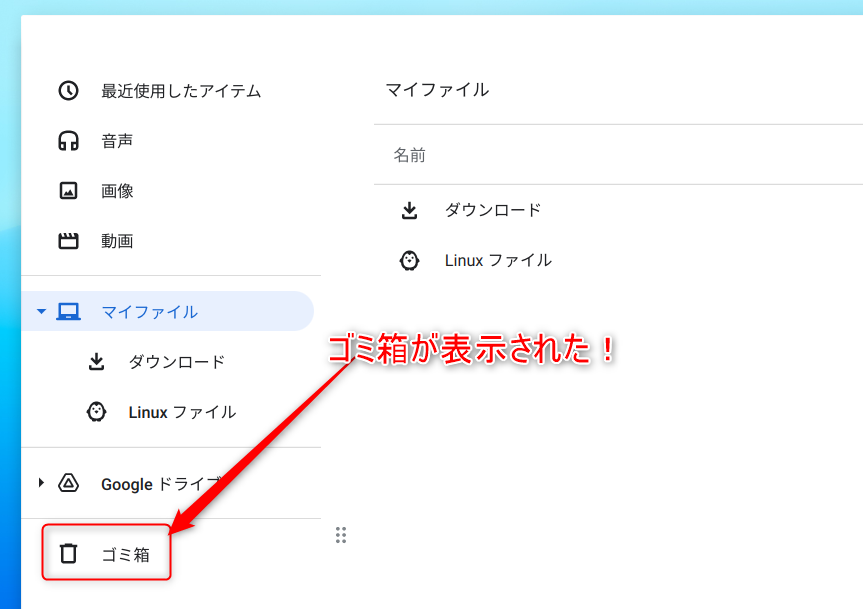The image size is (863, 609).
Task: Click the sidebar penguin Linux icon
Action: click(96, 412)
